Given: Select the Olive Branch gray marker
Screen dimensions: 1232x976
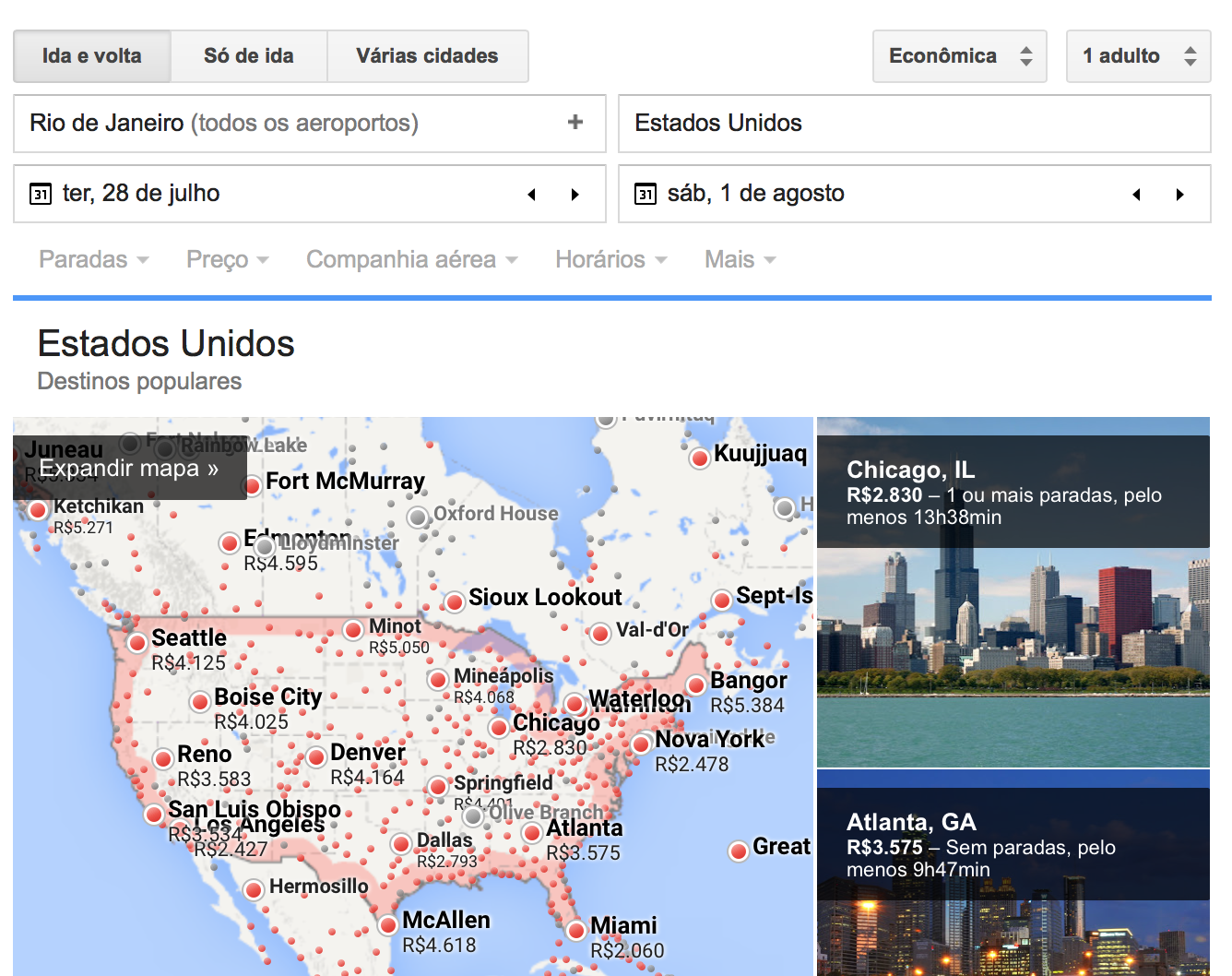Looking at the screenshot, I should point(473,816).
